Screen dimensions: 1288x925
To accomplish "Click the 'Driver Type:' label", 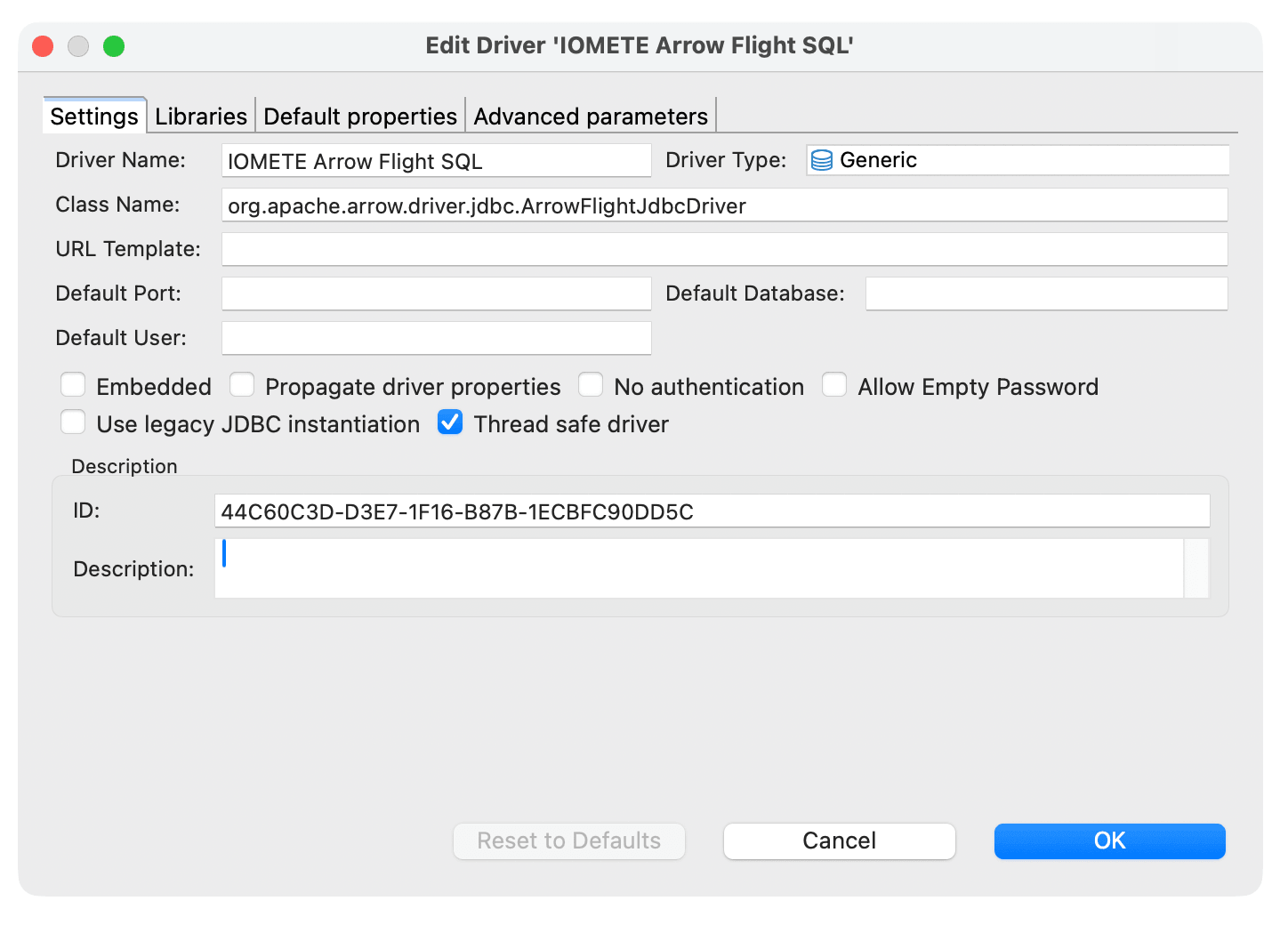I will click(726, 160).
